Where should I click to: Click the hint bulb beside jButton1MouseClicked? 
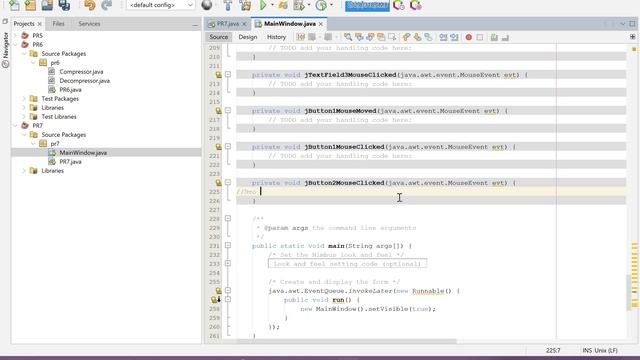pos(218,147)
